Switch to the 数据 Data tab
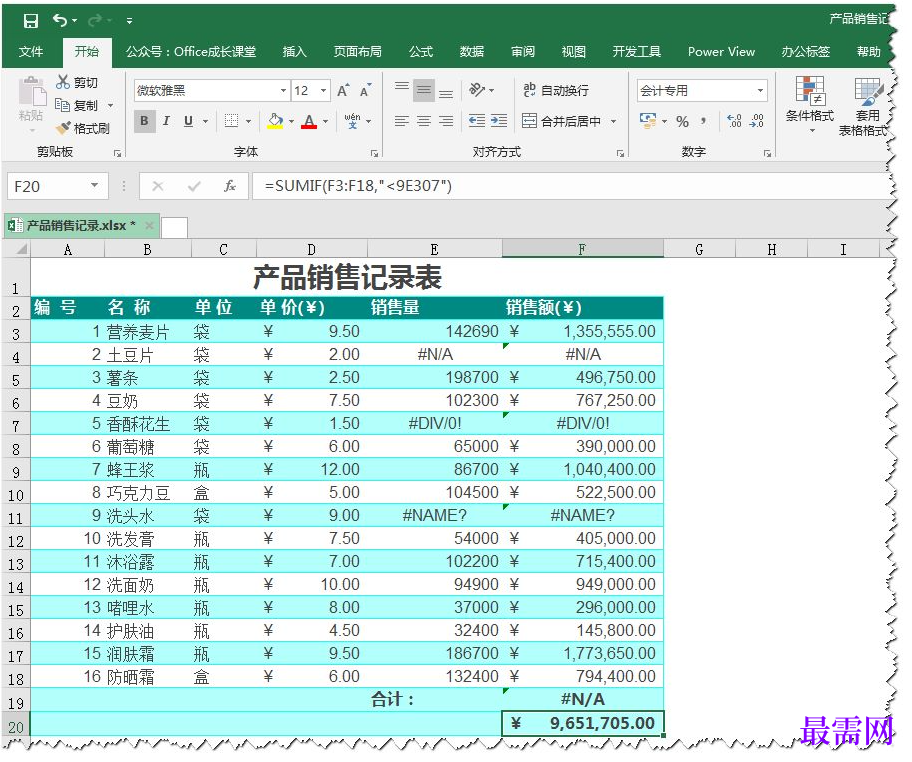 tap(472, 52)
